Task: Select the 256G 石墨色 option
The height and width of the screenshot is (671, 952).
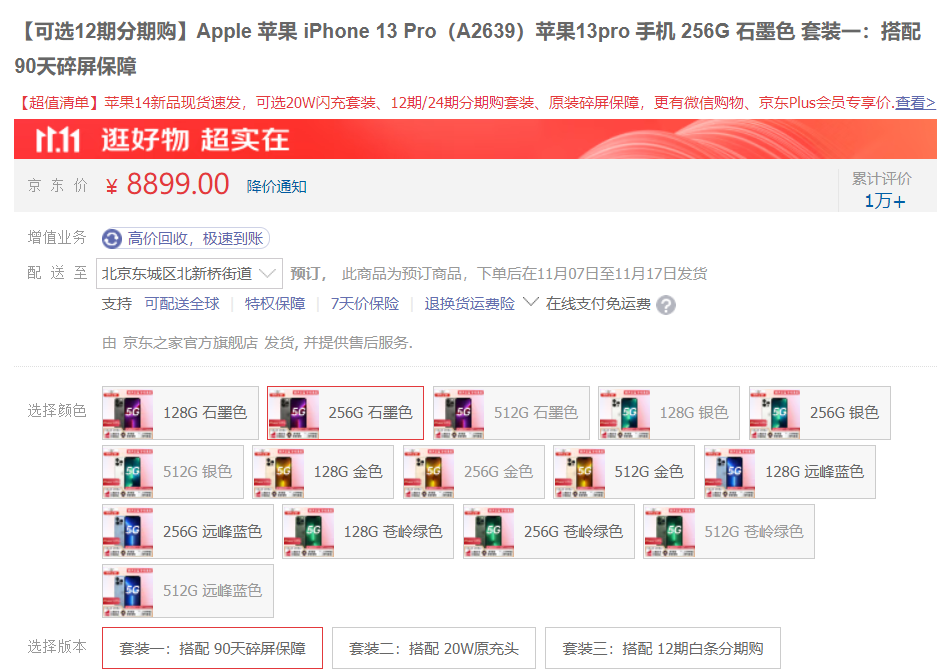Action: pyautogui.click(x=345, y=413)
